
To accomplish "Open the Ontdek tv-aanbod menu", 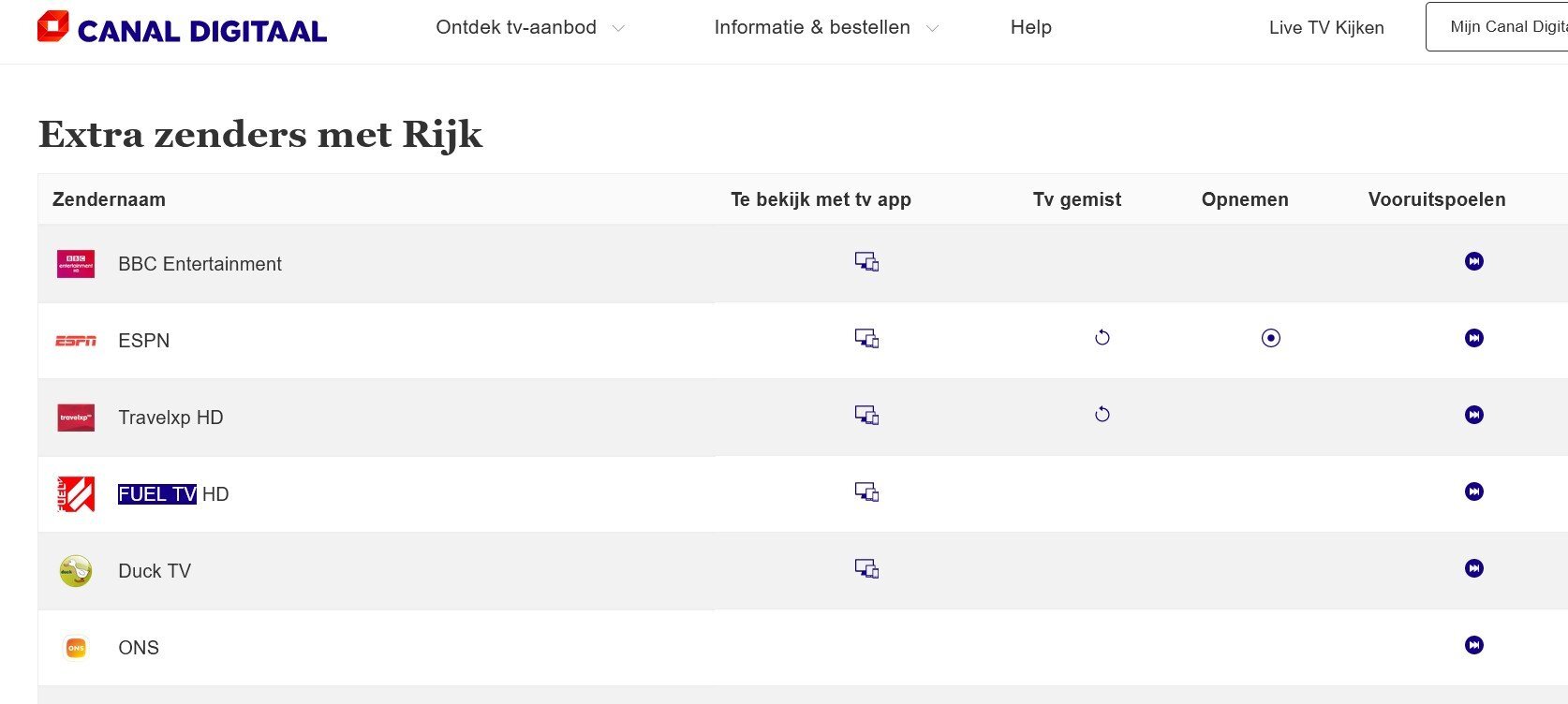I will point(516,27).
